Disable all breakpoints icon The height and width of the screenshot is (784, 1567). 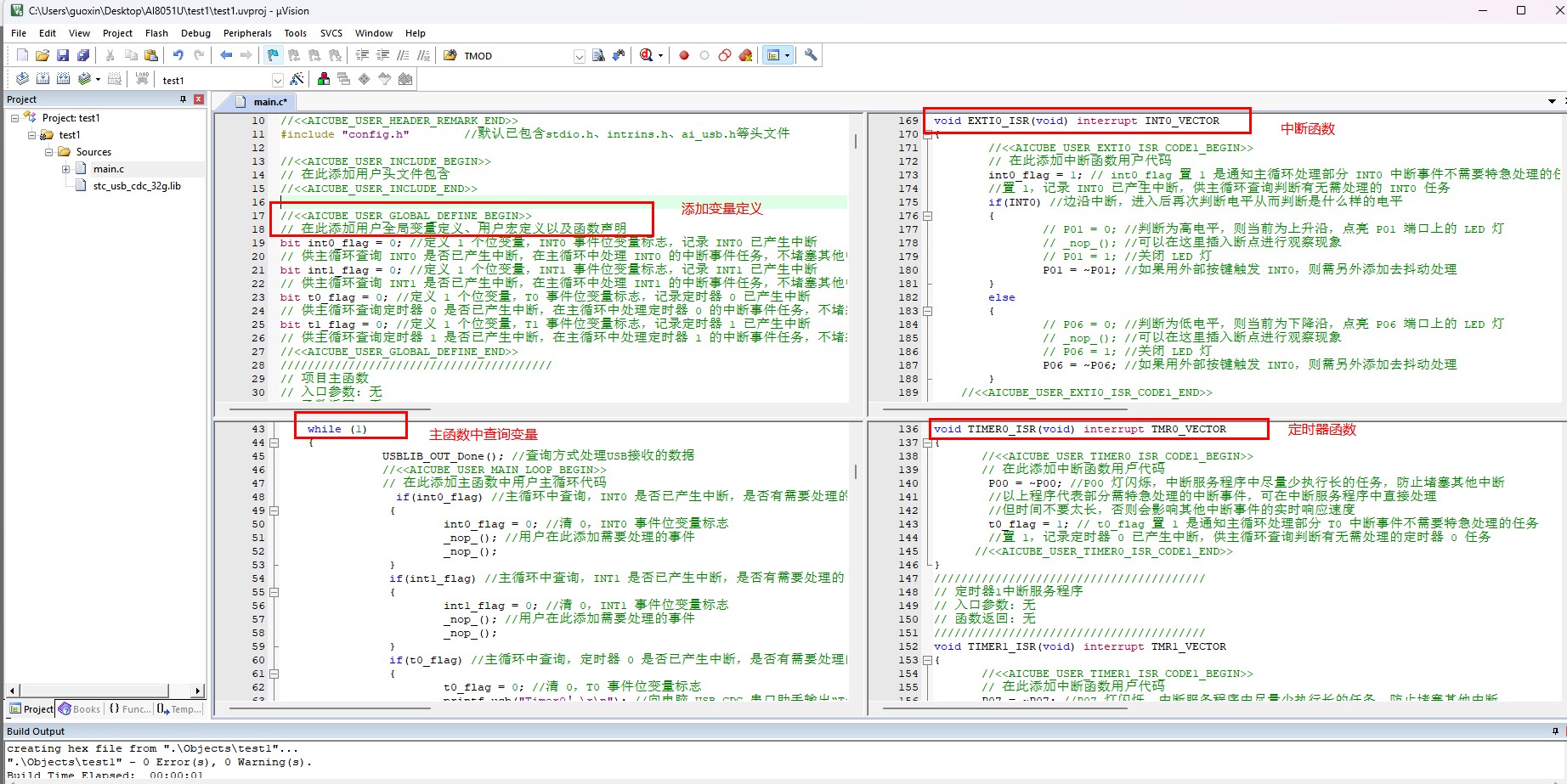725,55
